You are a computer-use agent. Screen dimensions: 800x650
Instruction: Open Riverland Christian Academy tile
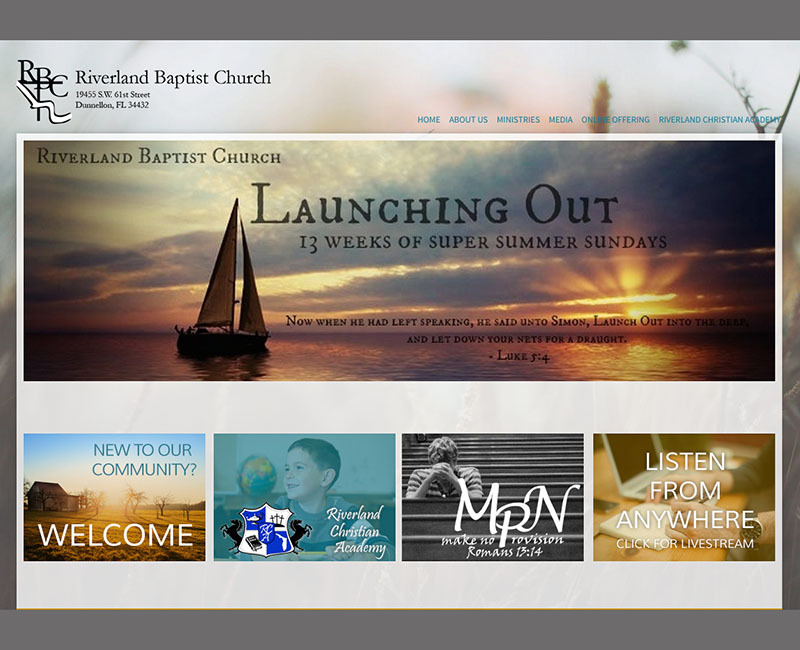coord(305,497)
